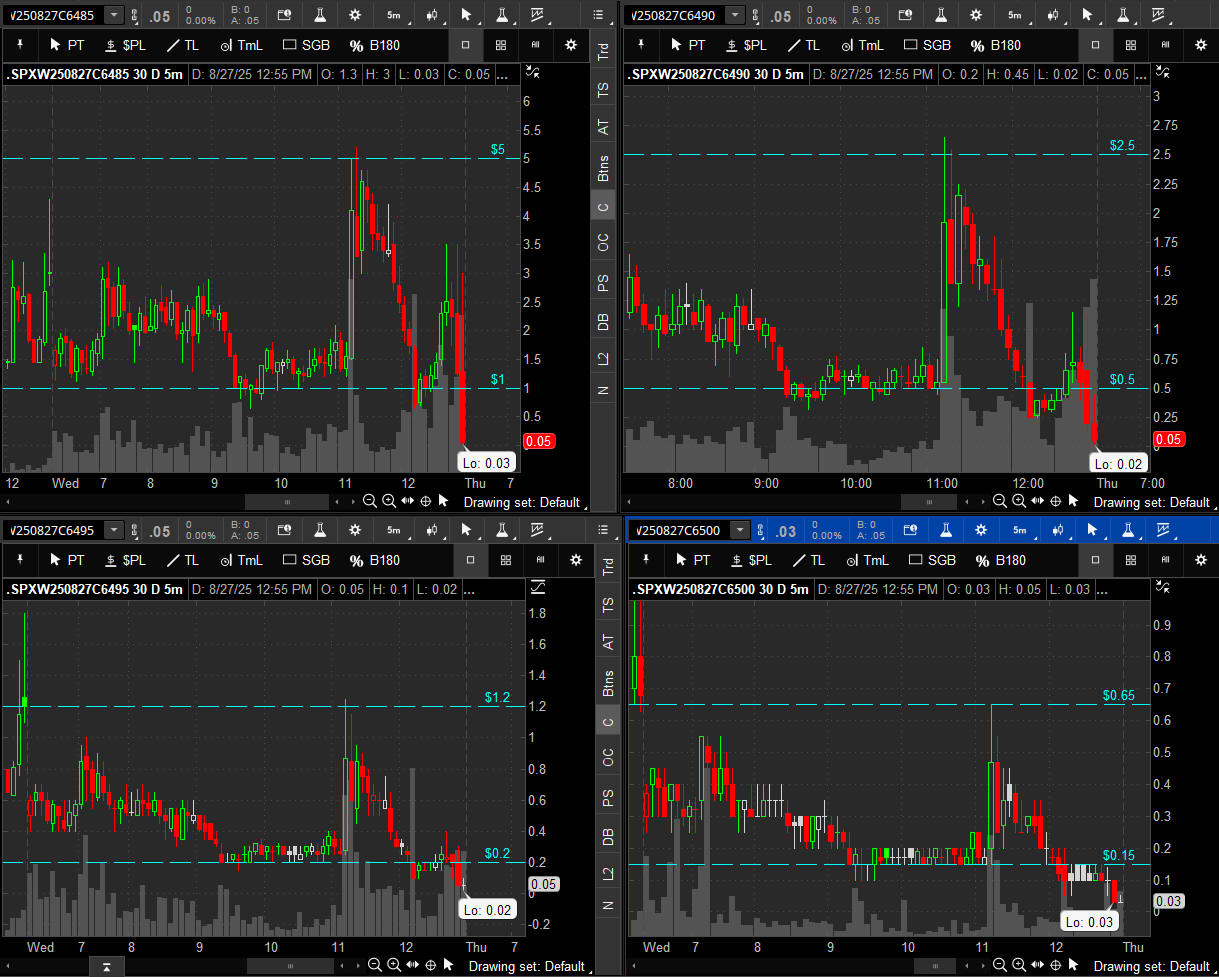
Task: Toggle four-grid layout view on C6495 toolbar
Action: click(x=505, y=560)
